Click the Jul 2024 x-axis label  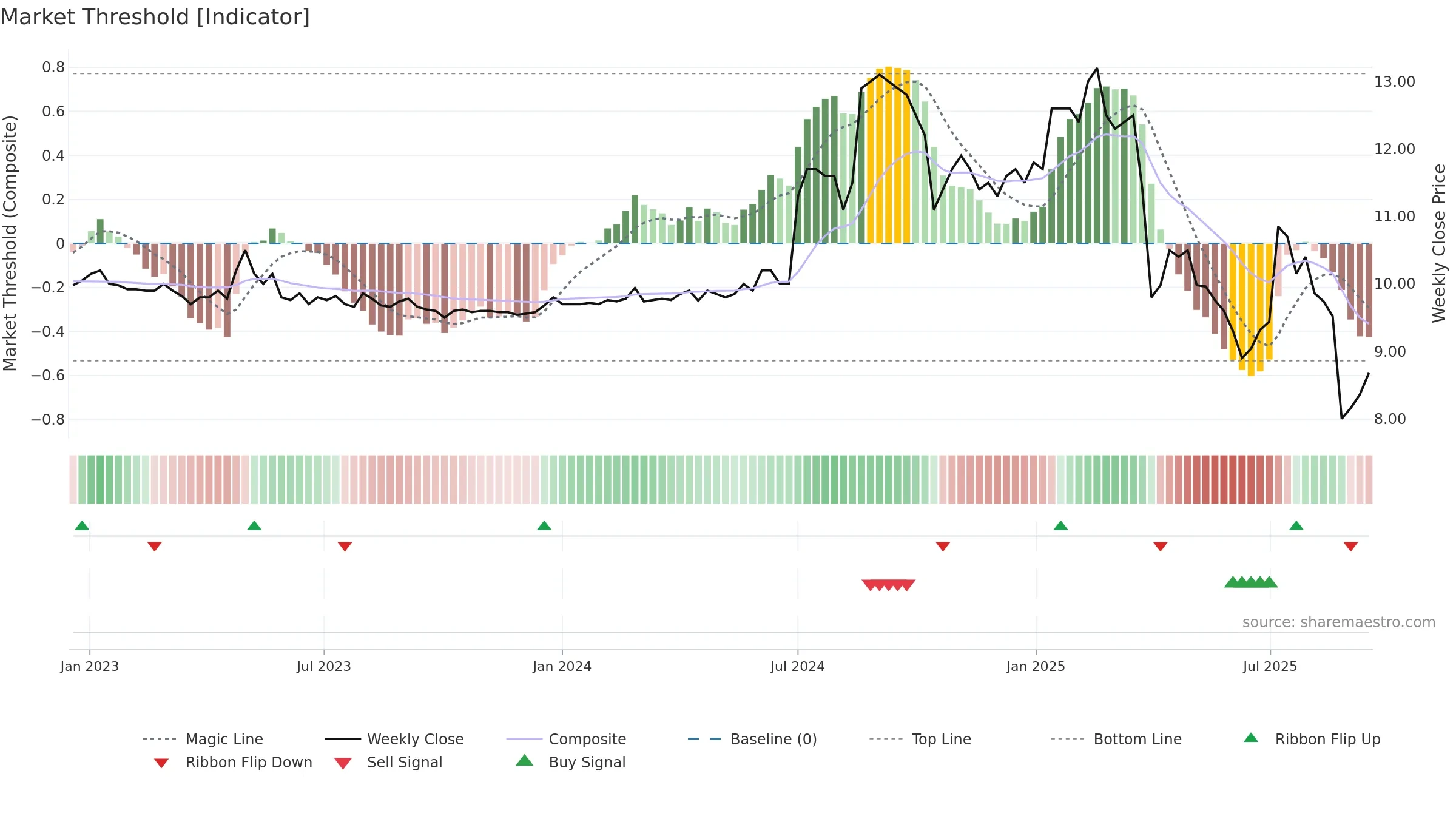tap(798, 666)
